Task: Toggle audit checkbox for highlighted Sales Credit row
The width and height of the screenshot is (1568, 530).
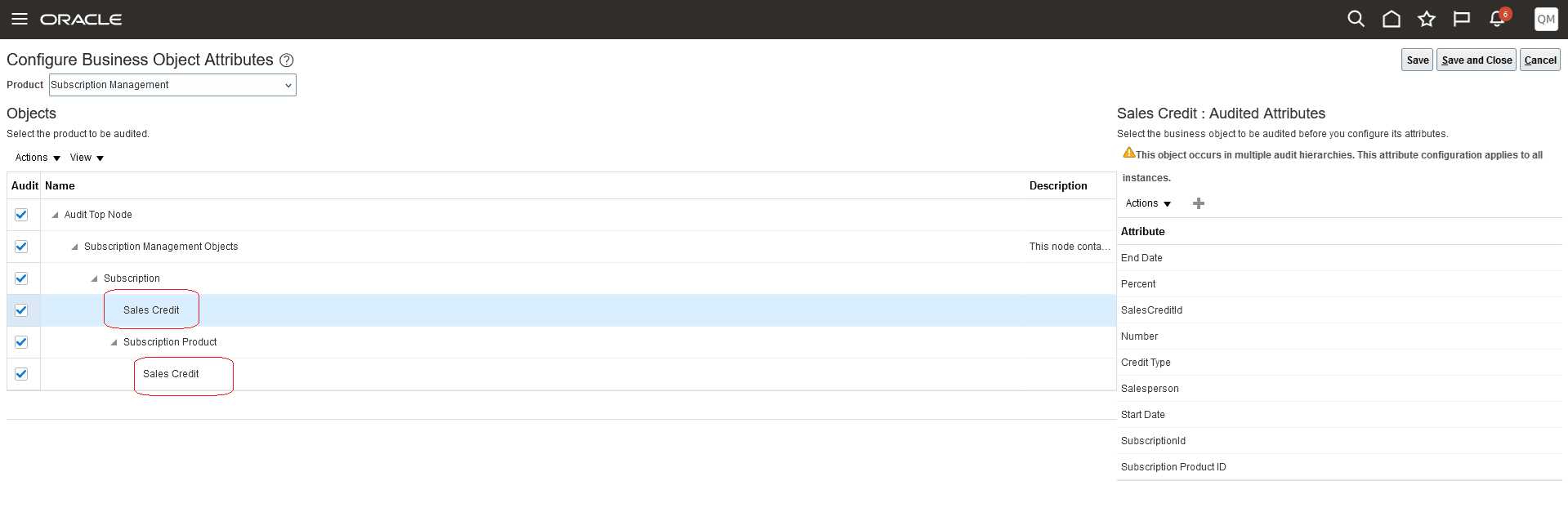Action: 21,310
